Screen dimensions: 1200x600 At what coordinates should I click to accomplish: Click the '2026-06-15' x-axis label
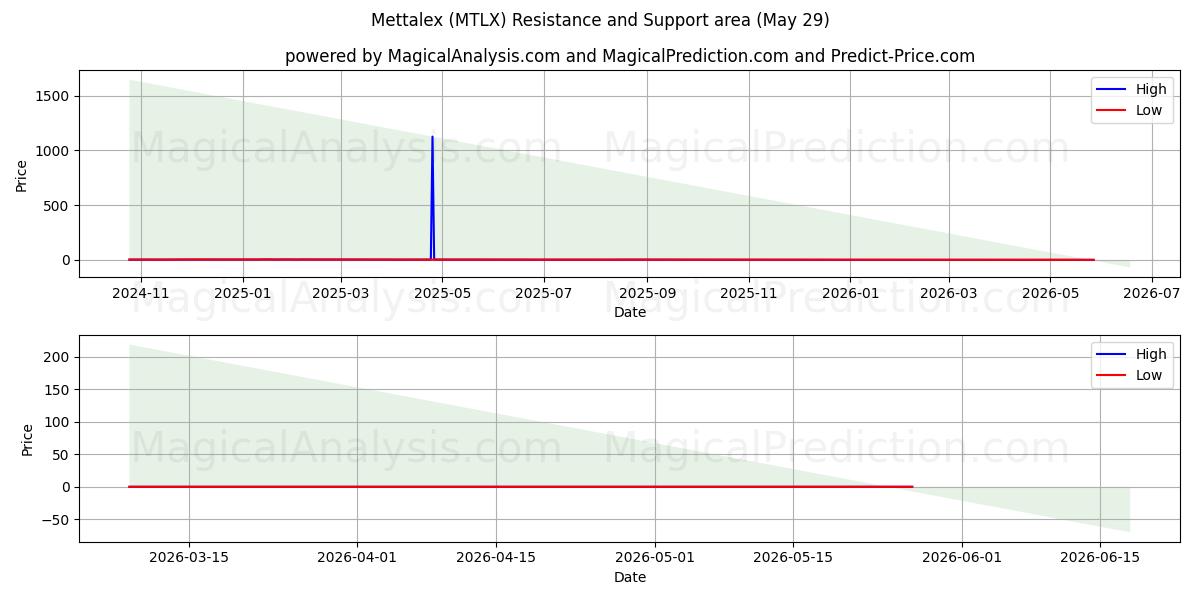click(x=1100, y=558)
